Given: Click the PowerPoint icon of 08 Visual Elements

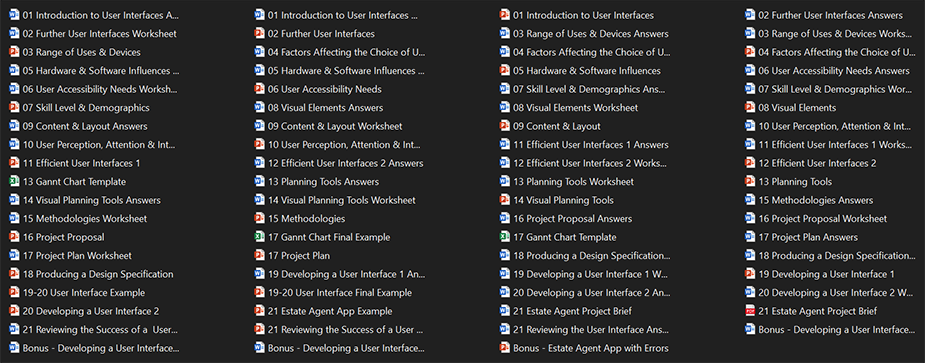Looking at the screenshot, I should pos(750,108).
